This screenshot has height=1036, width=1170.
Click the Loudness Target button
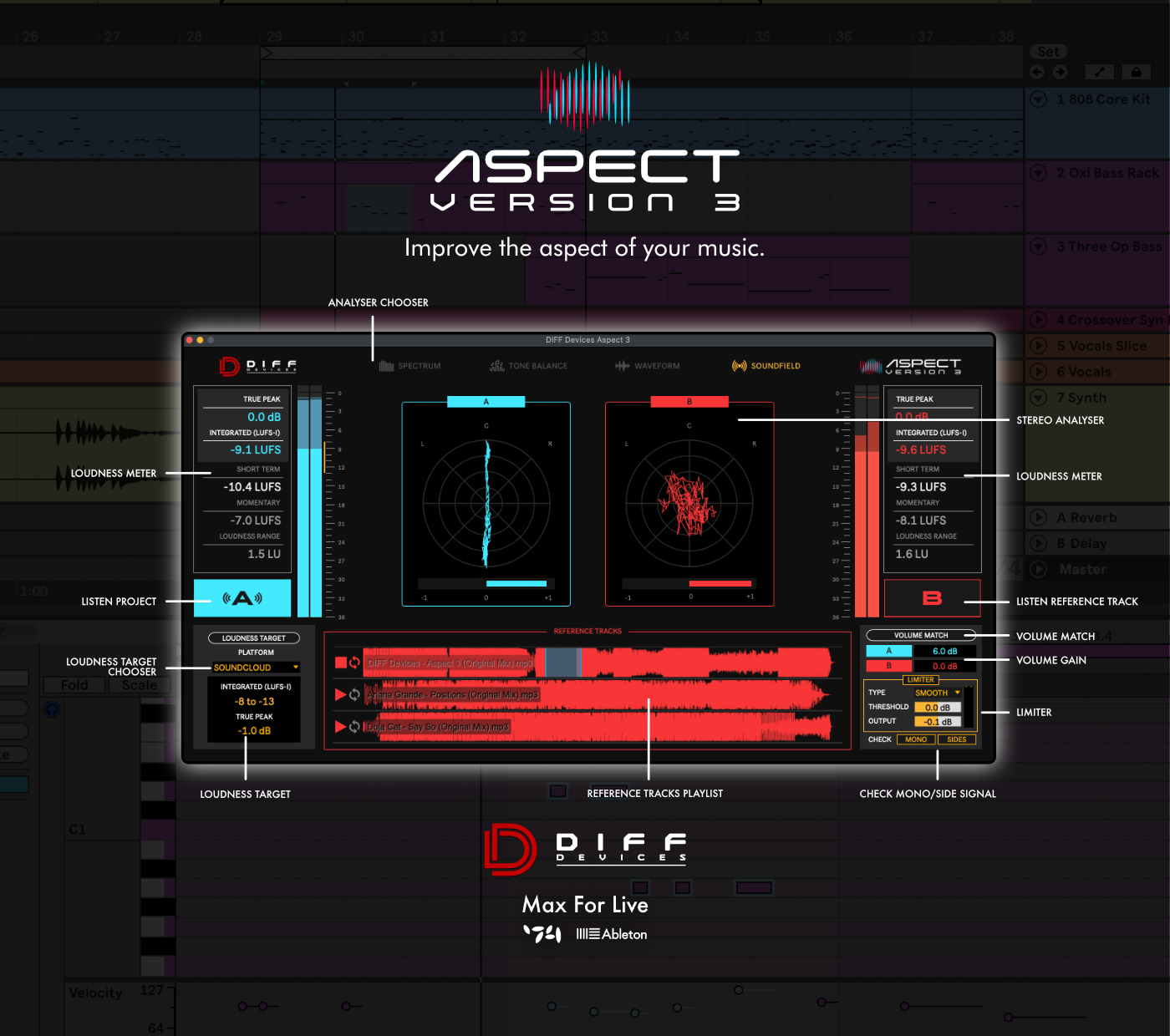(253, 638)
